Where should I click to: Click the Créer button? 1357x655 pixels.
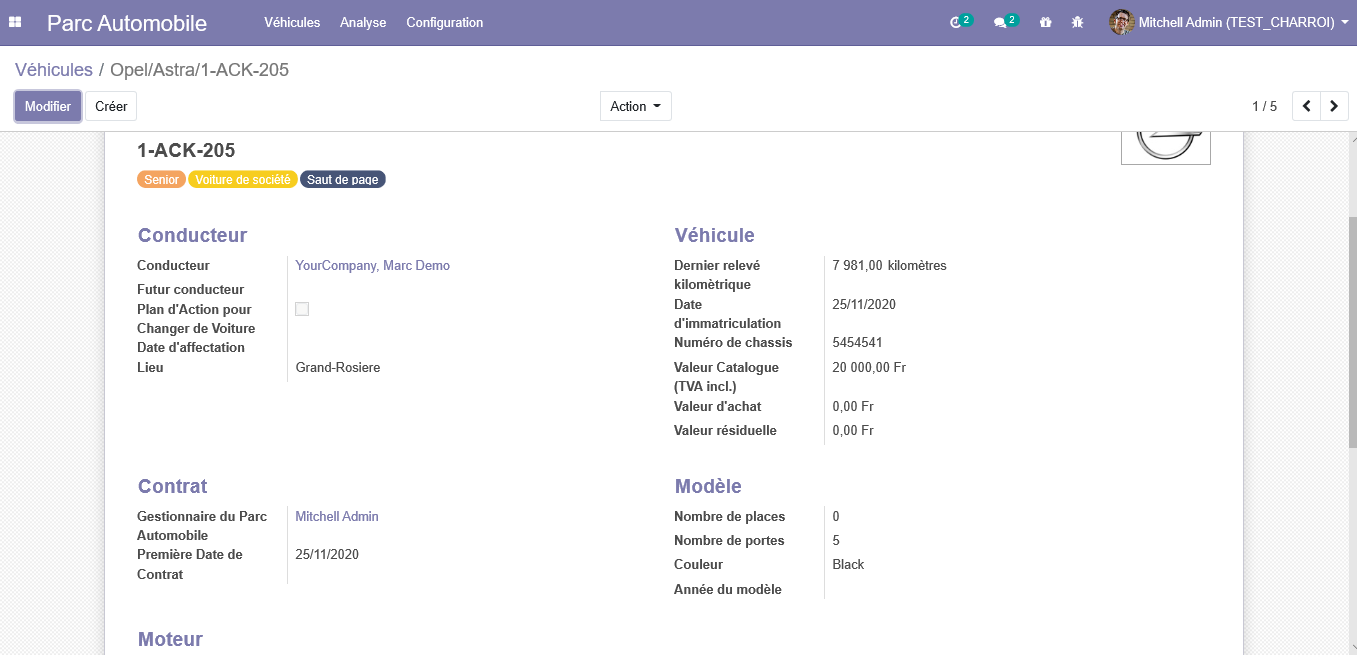[x=111, y=106]
